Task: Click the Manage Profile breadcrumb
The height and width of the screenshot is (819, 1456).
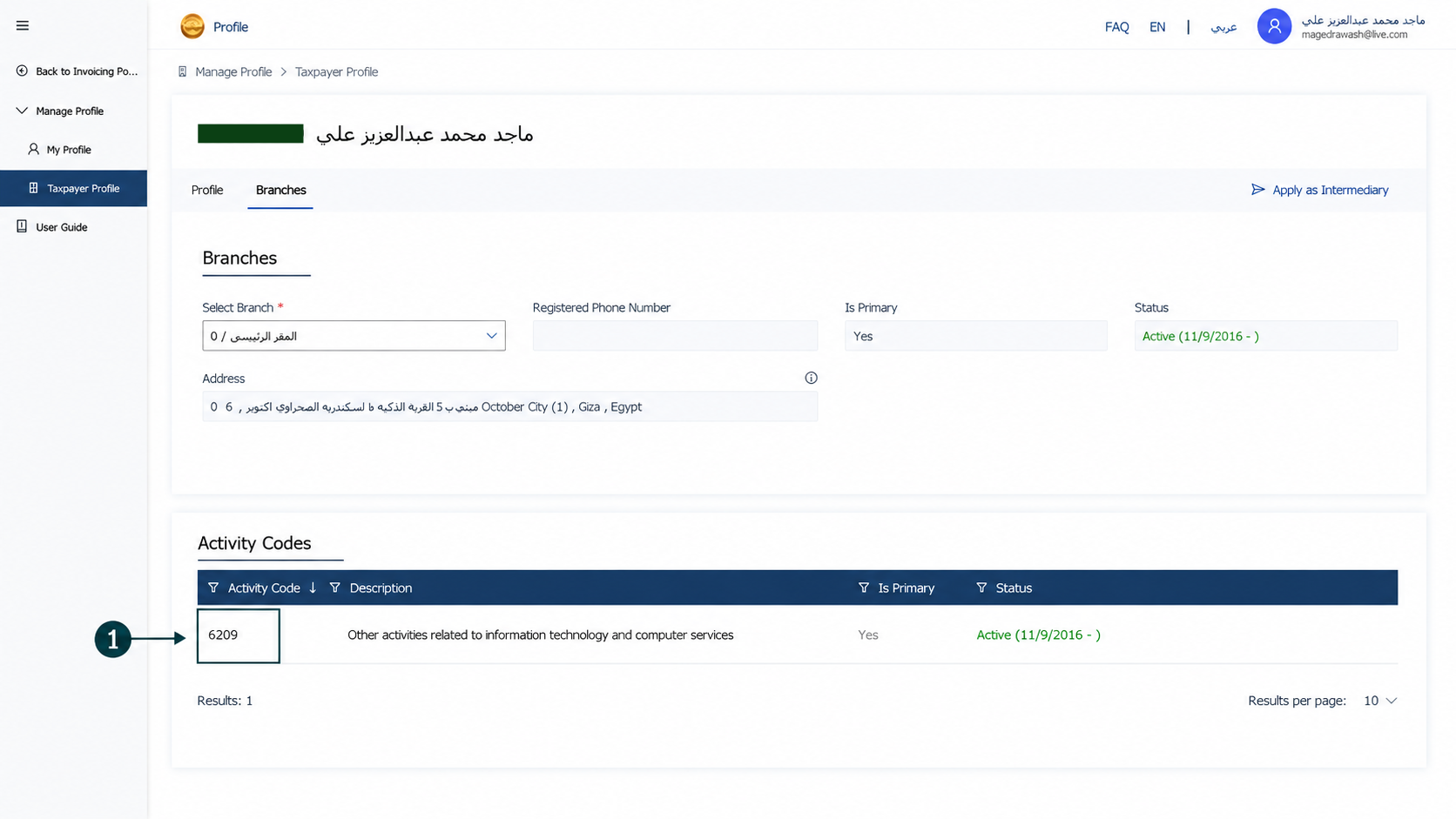Action: click(233, 71)
